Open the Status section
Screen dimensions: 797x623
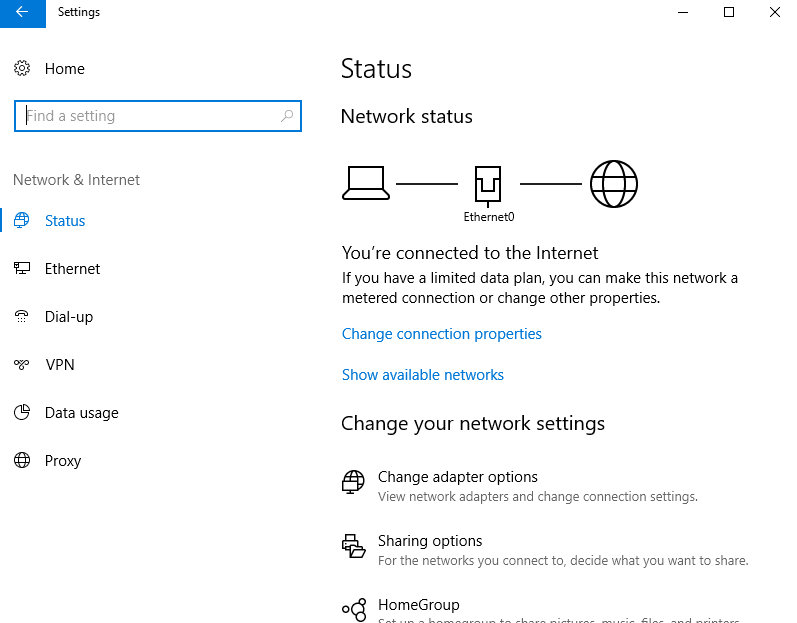pos(65,221)
